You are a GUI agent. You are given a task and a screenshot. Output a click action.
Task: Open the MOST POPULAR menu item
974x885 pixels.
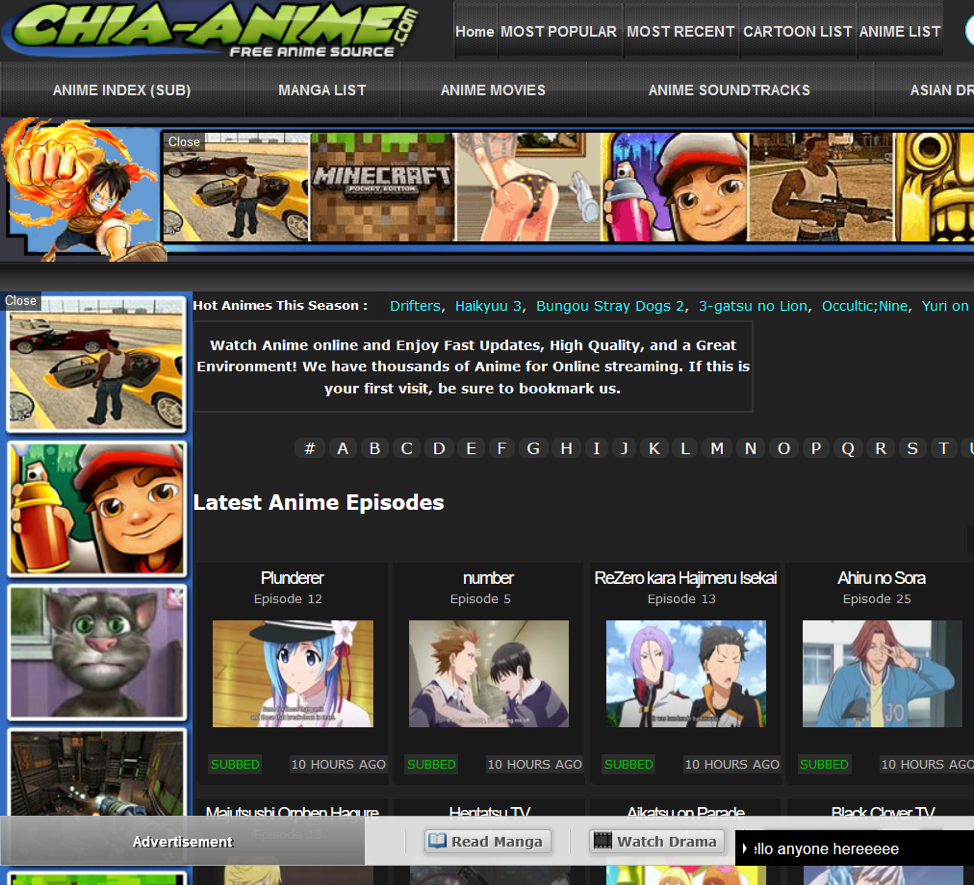click(x=558, y=32)
